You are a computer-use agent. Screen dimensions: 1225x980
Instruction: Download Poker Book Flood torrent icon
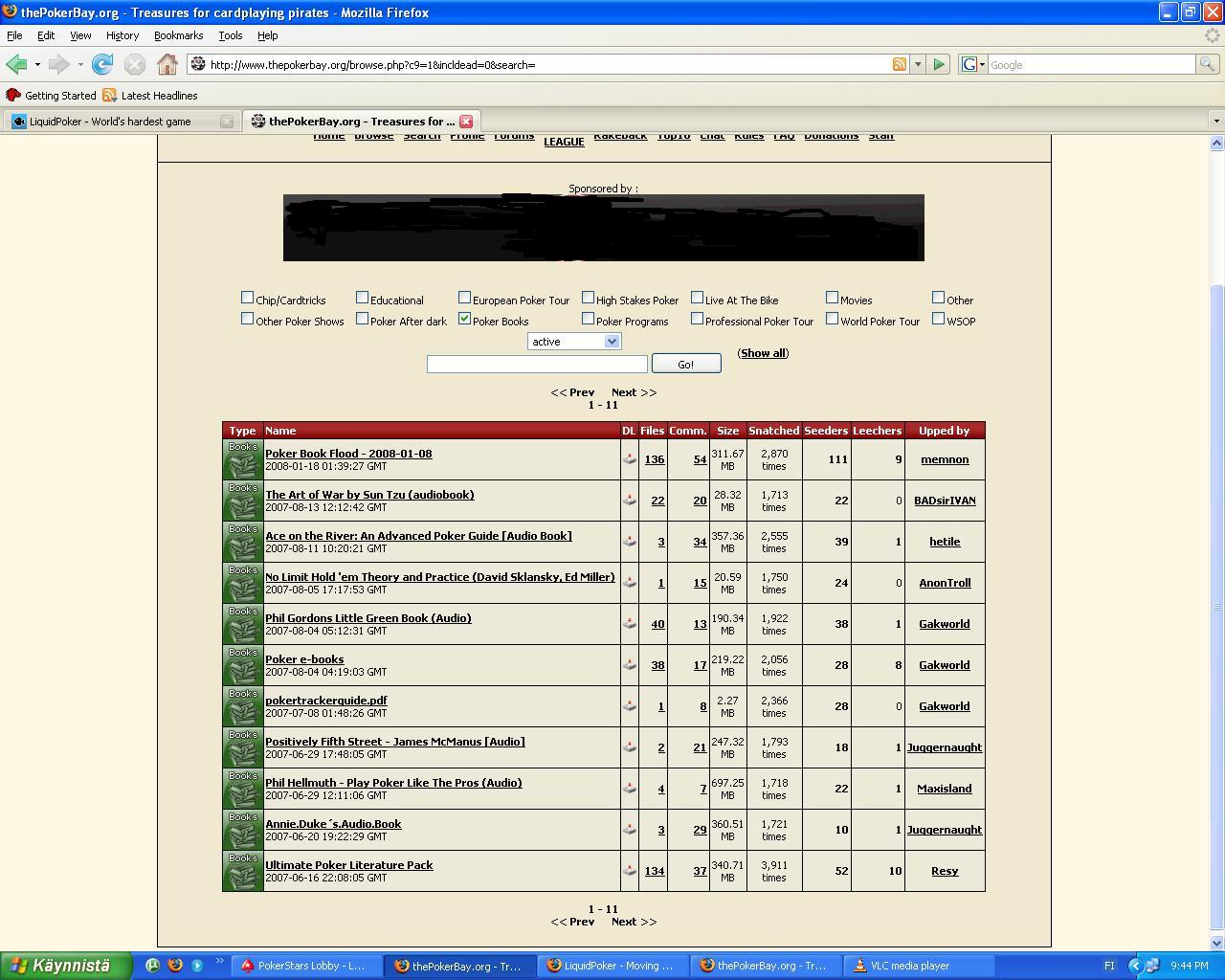tap(630, 458)
